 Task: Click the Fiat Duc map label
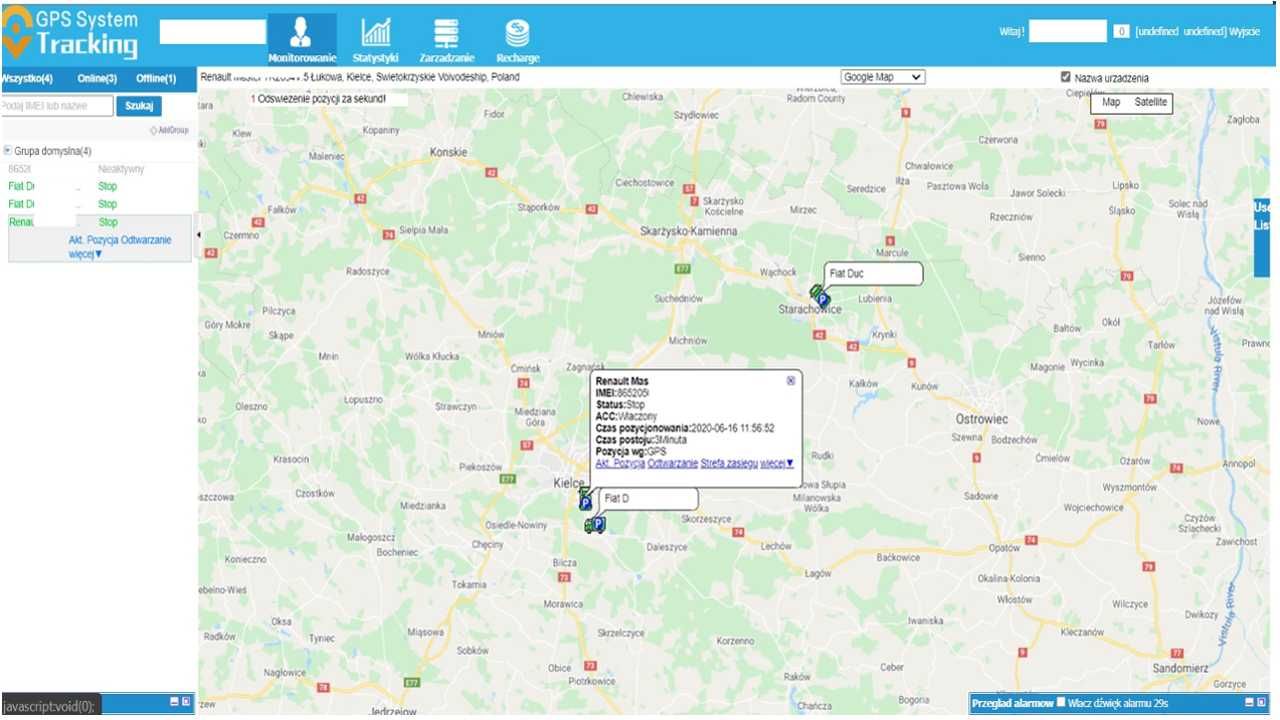point(872,273)
